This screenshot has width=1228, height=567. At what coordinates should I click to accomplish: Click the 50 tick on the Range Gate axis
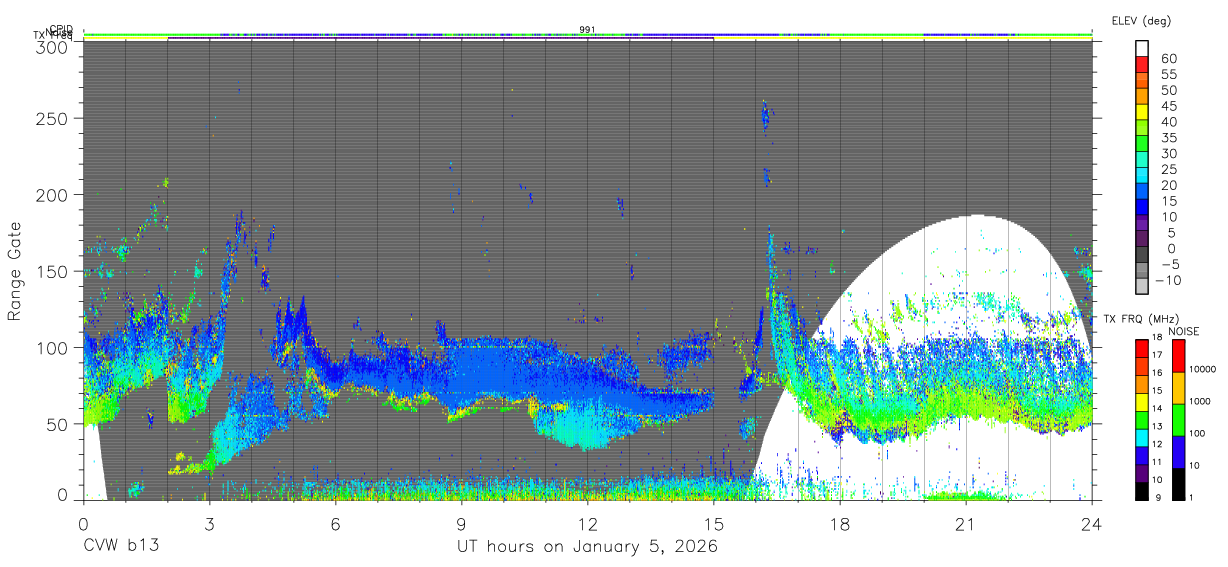[58, 424]
